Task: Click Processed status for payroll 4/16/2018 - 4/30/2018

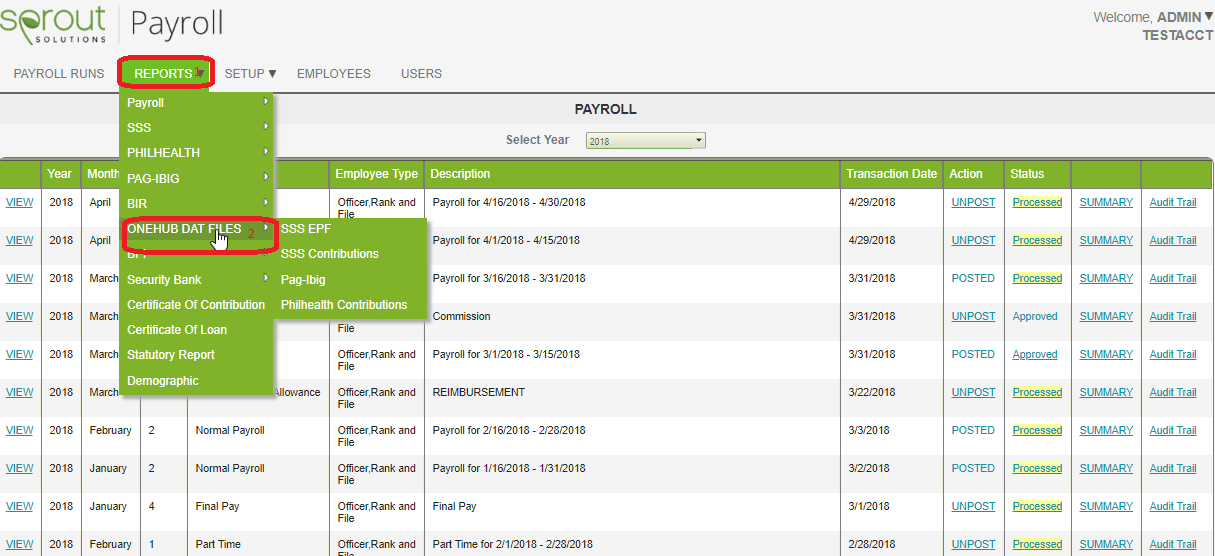Action: coord(1037,202)
